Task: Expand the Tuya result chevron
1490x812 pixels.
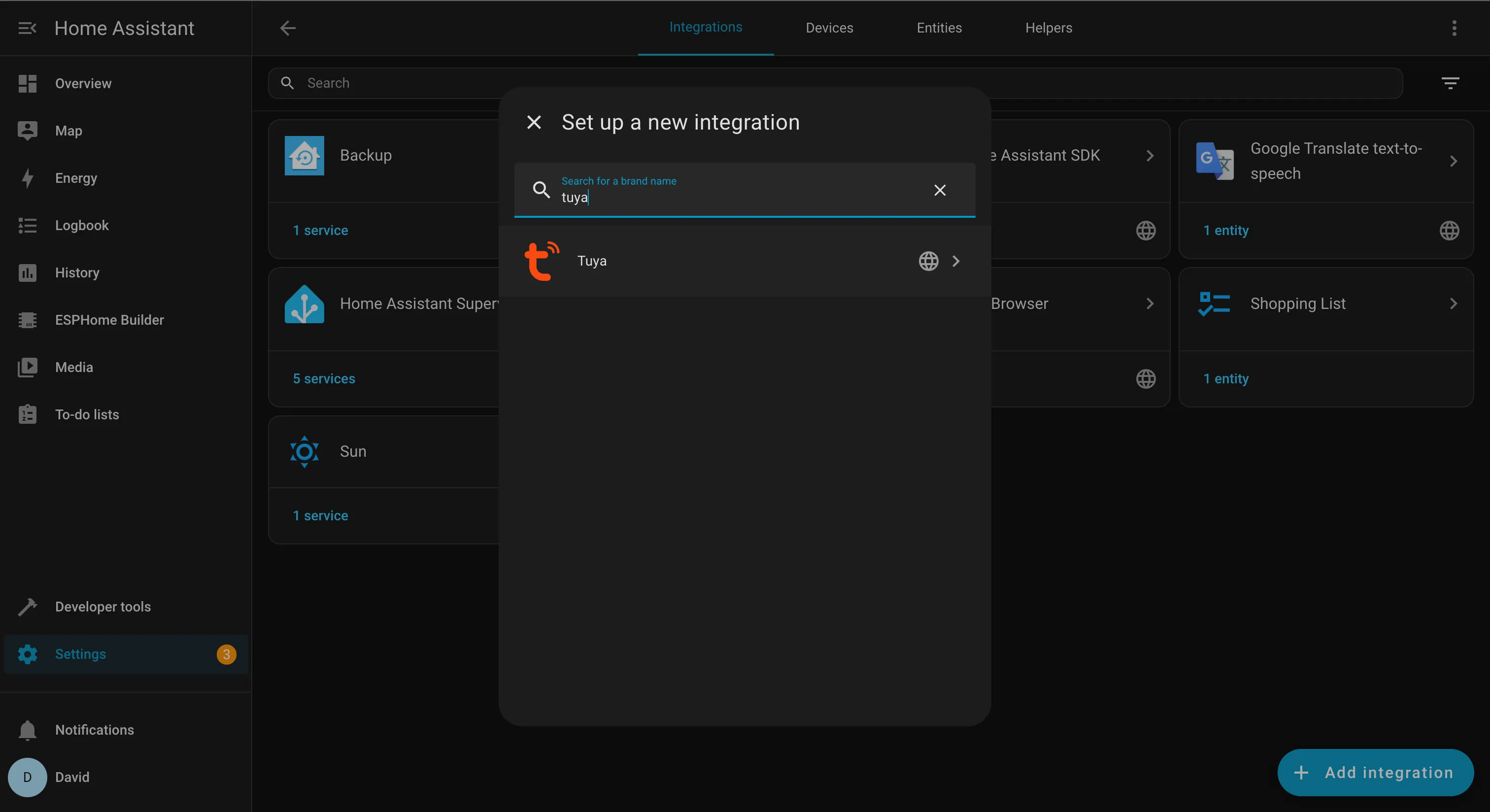Action: point(955,262)
